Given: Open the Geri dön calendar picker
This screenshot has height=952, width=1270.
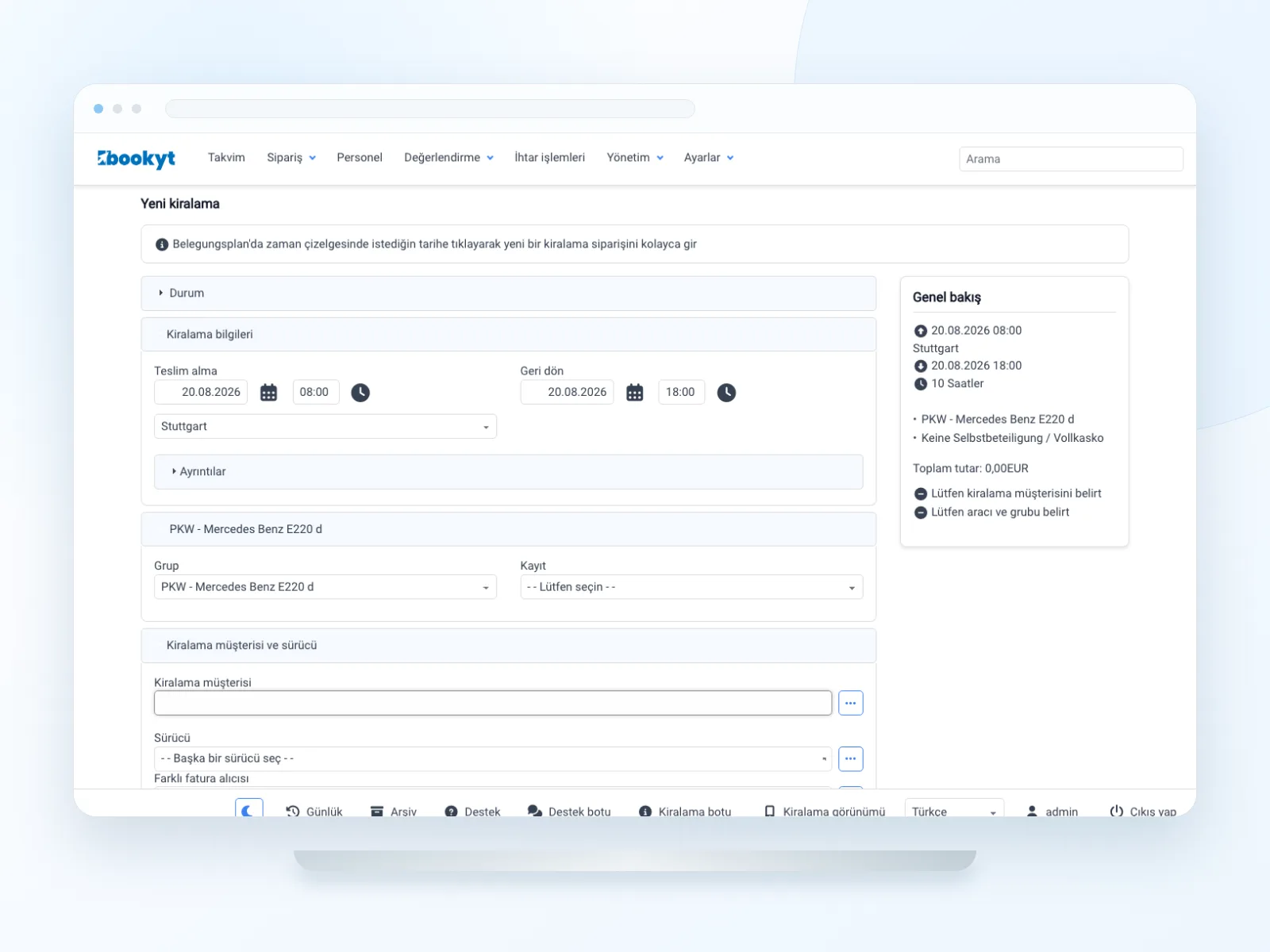Looking at the screenshot, I should pos(635,392).
